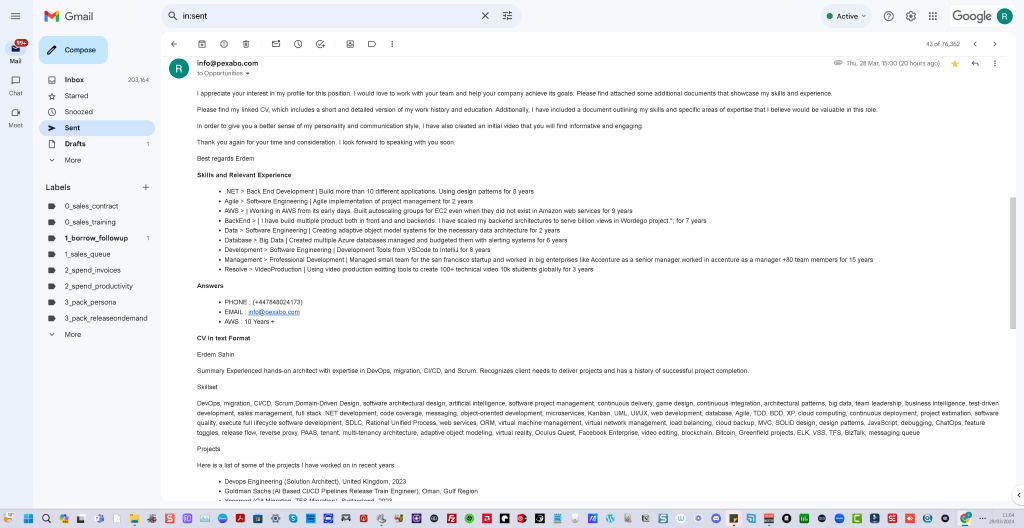The height and width of the screenshot is (528, 1024).
Task: Open the Windows Start menu
Action: click(x=29, y=519)
